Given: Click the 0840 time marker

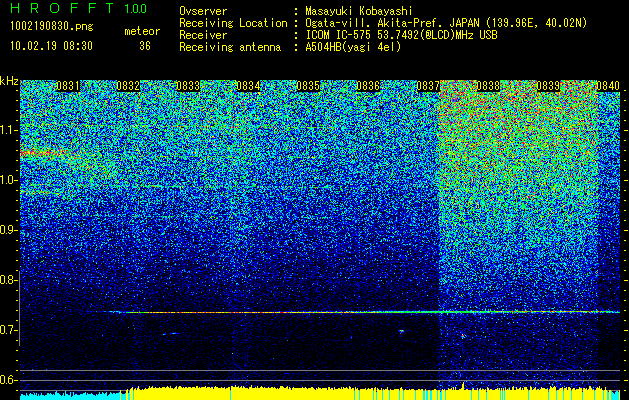Looking at the screenshot, I should point(608,86).
